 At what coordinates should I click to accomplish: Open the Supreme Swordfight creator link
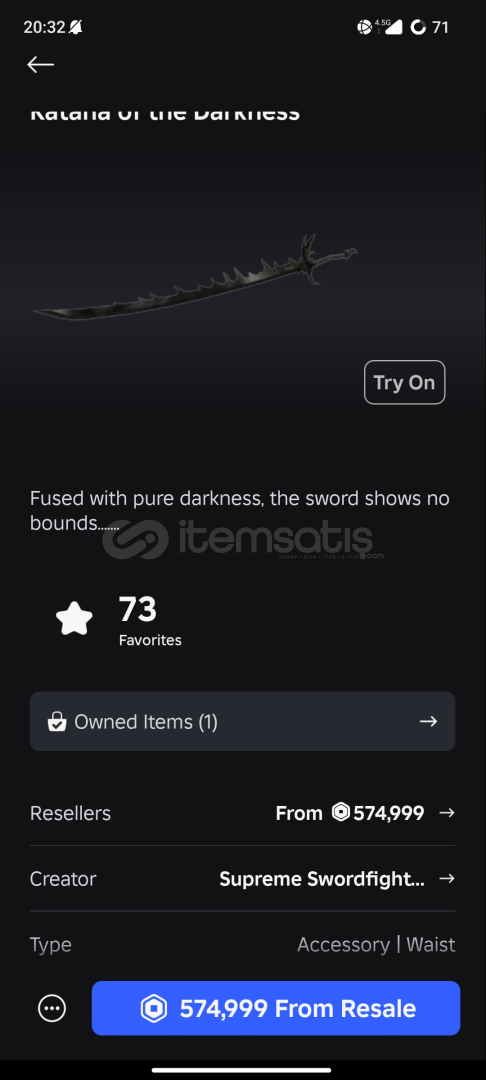(x=321, y=879)
